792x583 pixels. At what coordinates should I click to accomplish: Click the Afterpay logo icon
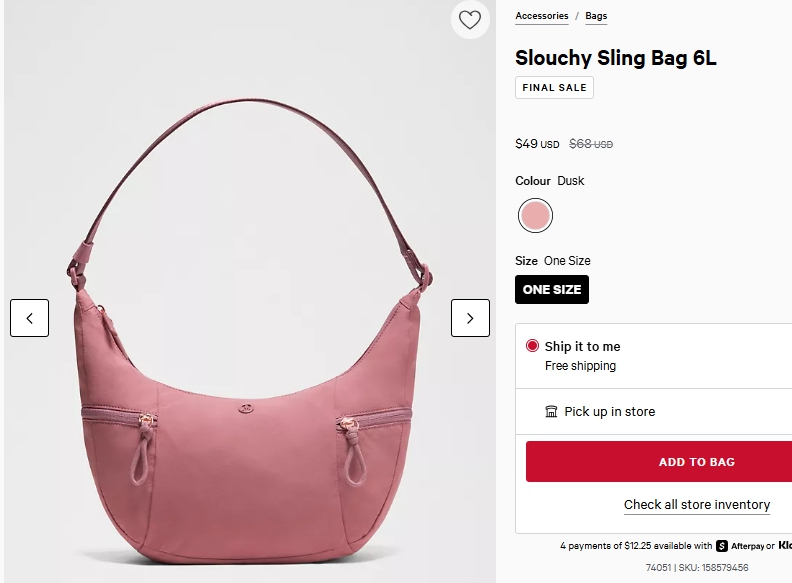(x=722, y=546)
